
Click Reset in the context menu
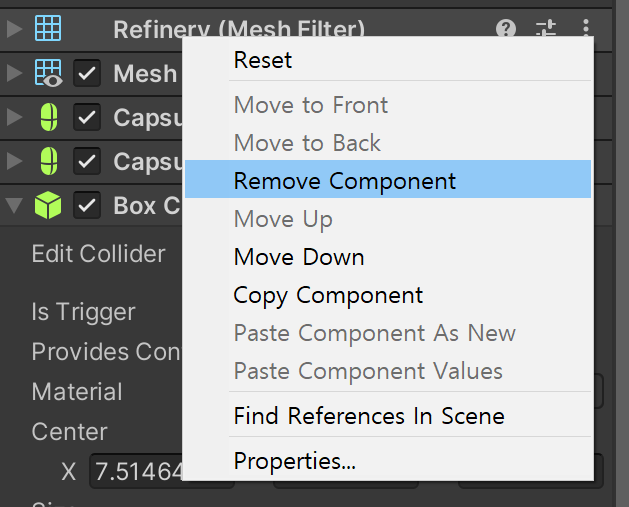pyautogui.click(x=263, y=60)
